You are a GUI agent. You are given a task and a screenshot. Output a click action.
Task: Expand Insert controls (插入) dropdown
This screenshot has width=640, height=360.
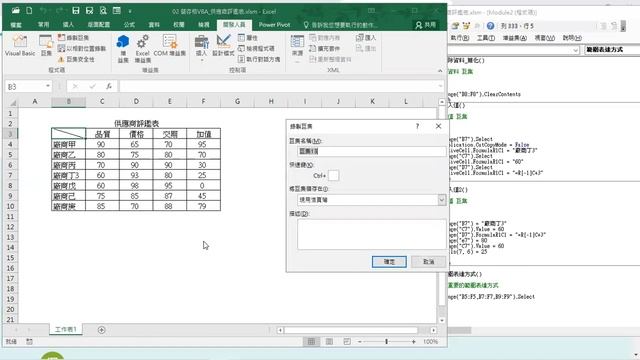pos(201,49)
